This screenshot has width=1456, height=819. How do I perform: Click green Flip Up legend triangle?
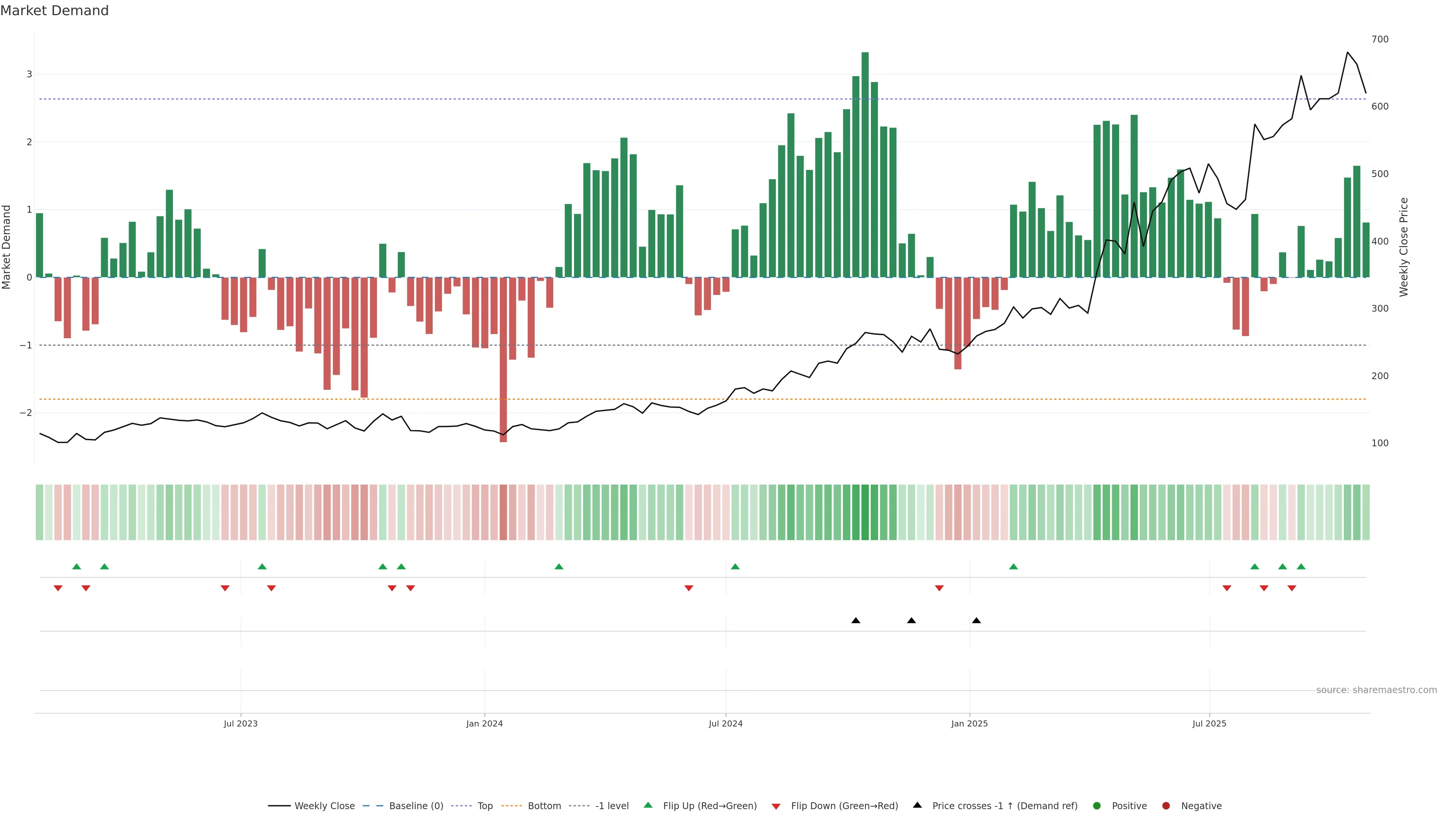tap(648, 805)
